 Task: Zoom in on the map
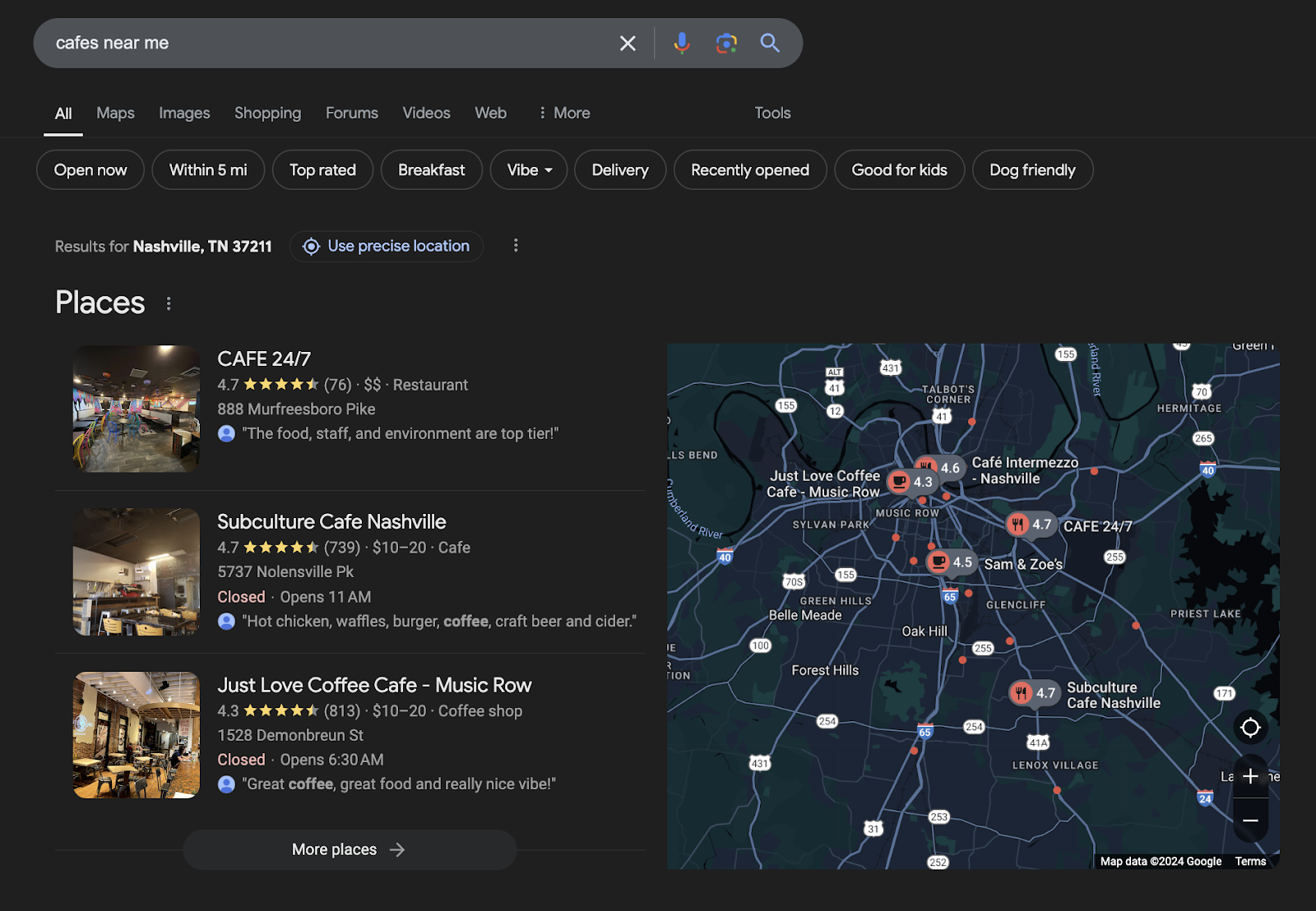click(x=1251, y=775)
